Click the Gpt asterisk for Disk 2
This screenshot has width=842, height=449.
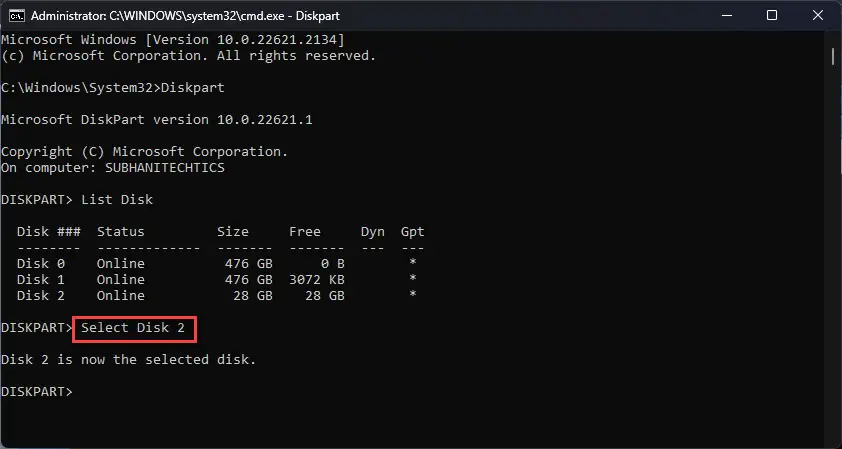click(x=412, y=295)
